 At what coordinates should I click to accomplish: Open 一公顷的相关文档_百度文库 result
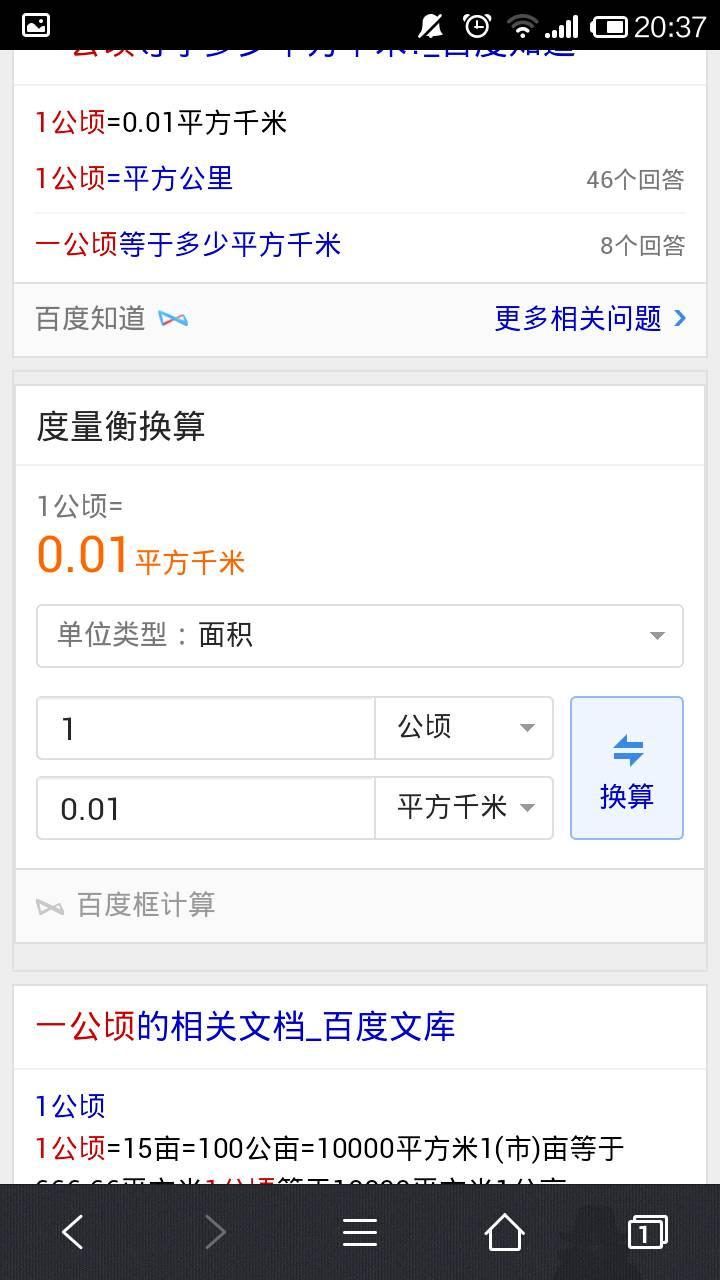pos(245,1027)
